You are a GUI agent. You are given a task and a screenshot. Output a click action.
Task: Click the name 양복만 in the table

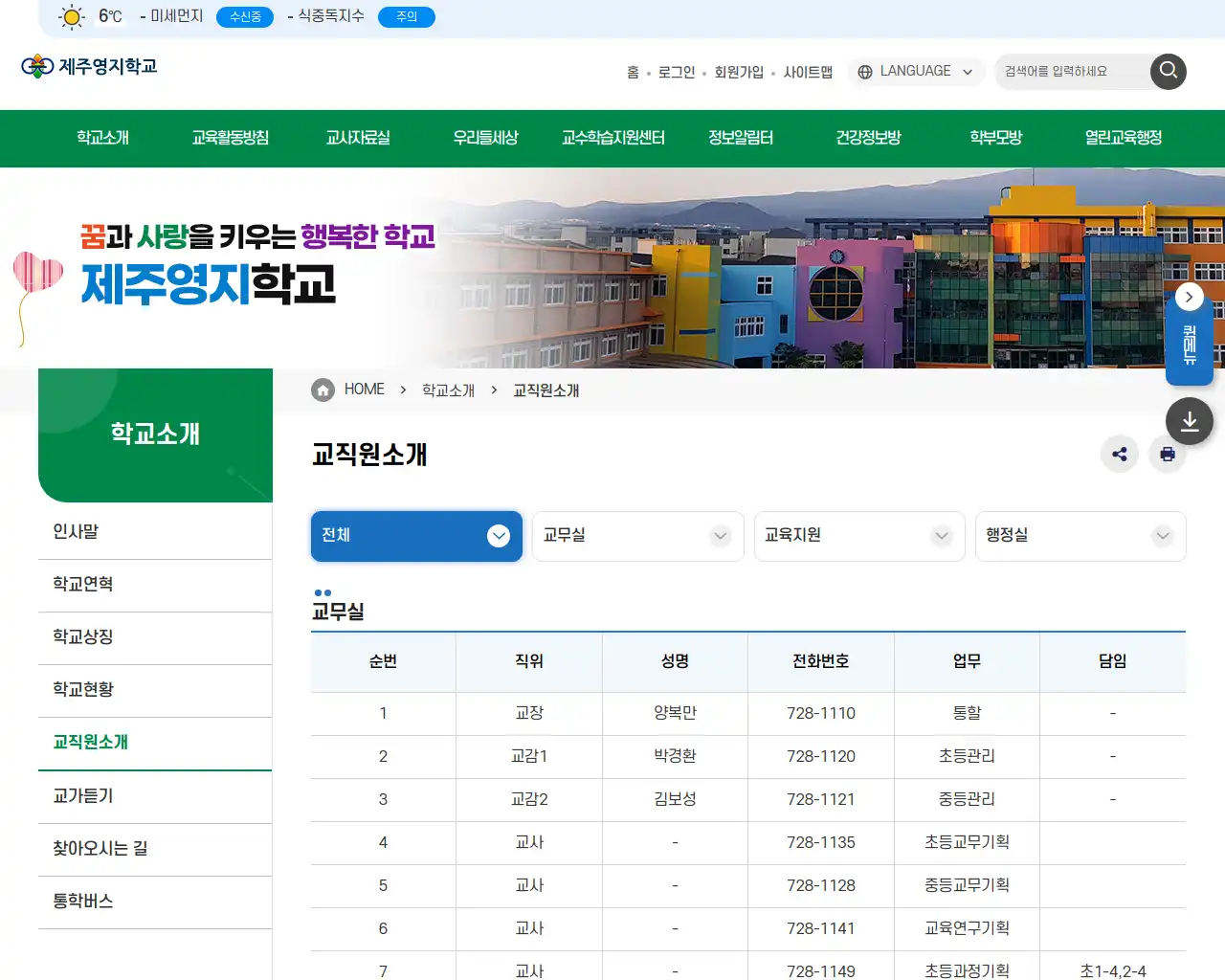(x=675, y=713)
